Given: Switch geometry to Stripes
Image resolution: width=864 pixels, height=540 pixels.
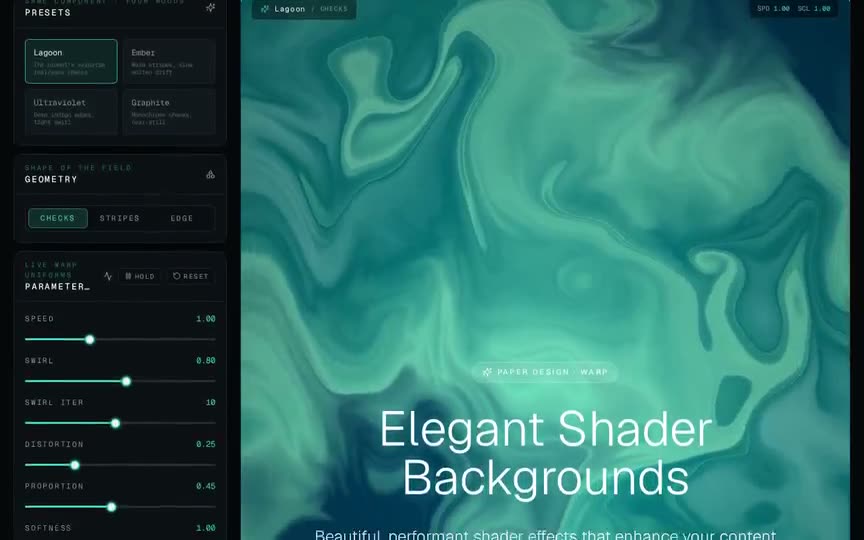Looking at the screenshot, I should pyautogui.click(x=120, y=218).
